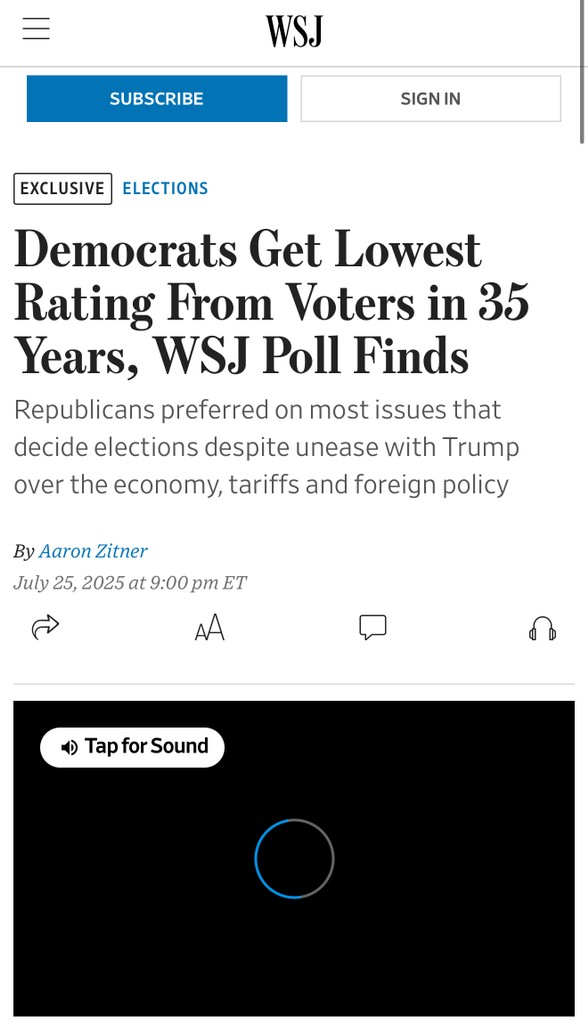Viewport: 588px width, 1024px height.
Task: Click the blue Subscribe button
Action: tap(157, 99)
